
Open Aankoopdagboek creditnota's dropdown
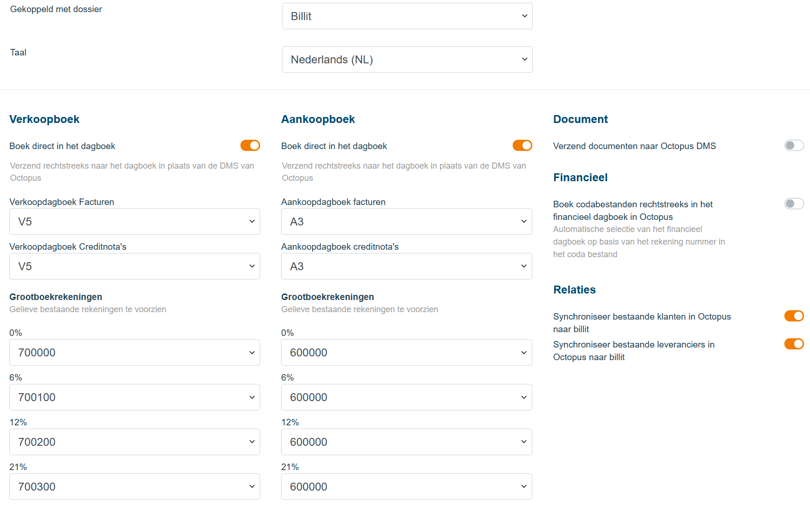pyautogui.click(x=407, y=267)
